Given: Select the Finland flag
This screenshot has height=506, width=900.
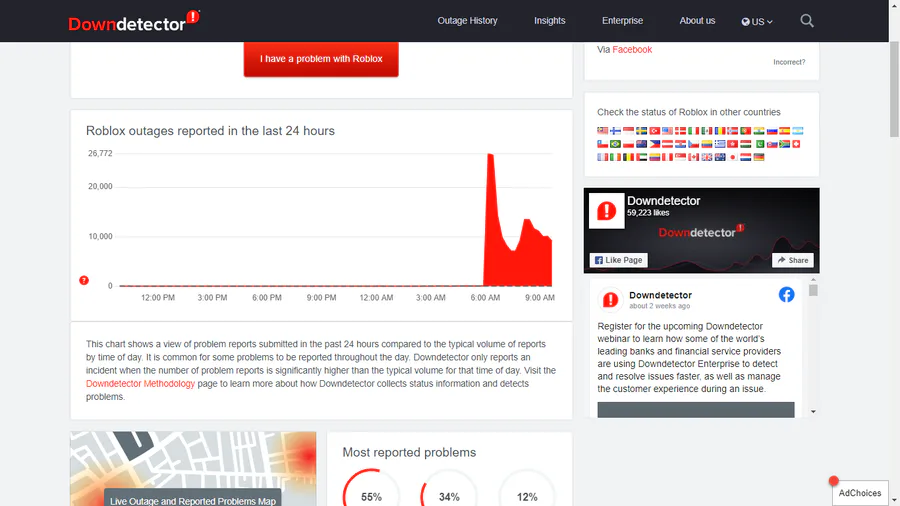Looking at the screenshot, I should coord(615,131).
